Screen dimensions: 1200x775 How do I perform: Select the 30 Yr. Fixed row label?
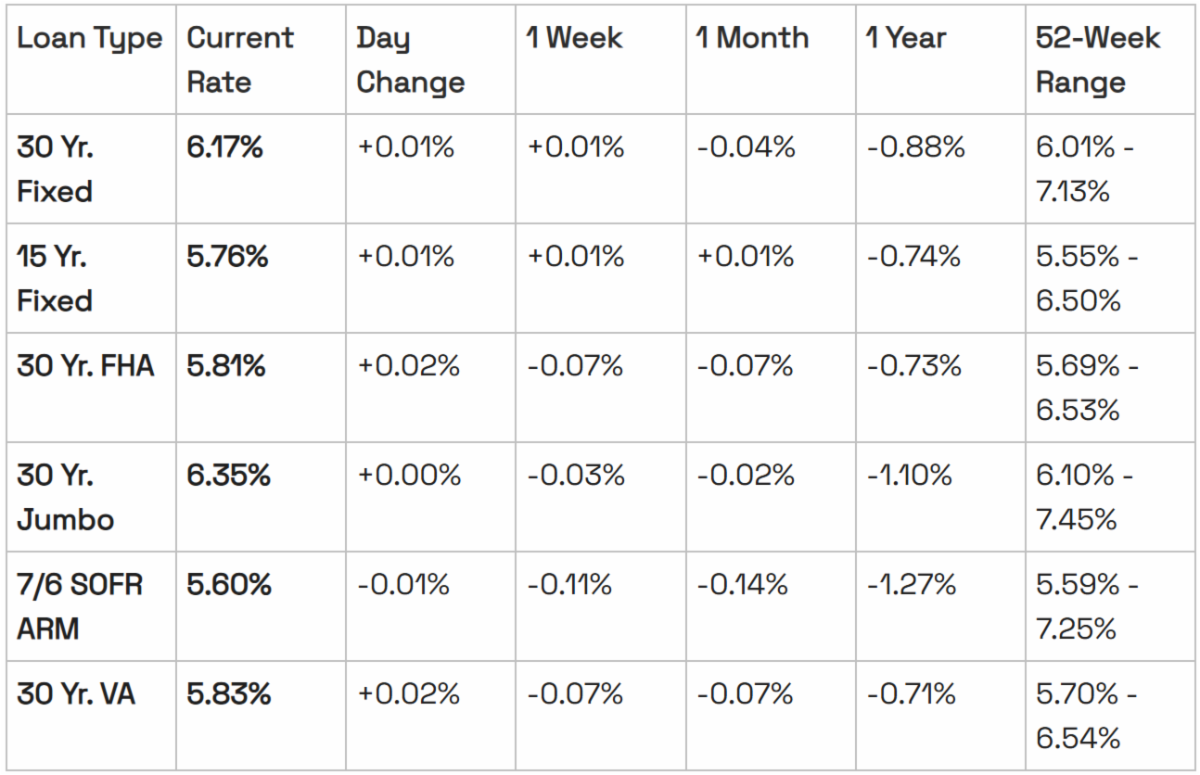(55, 169)
